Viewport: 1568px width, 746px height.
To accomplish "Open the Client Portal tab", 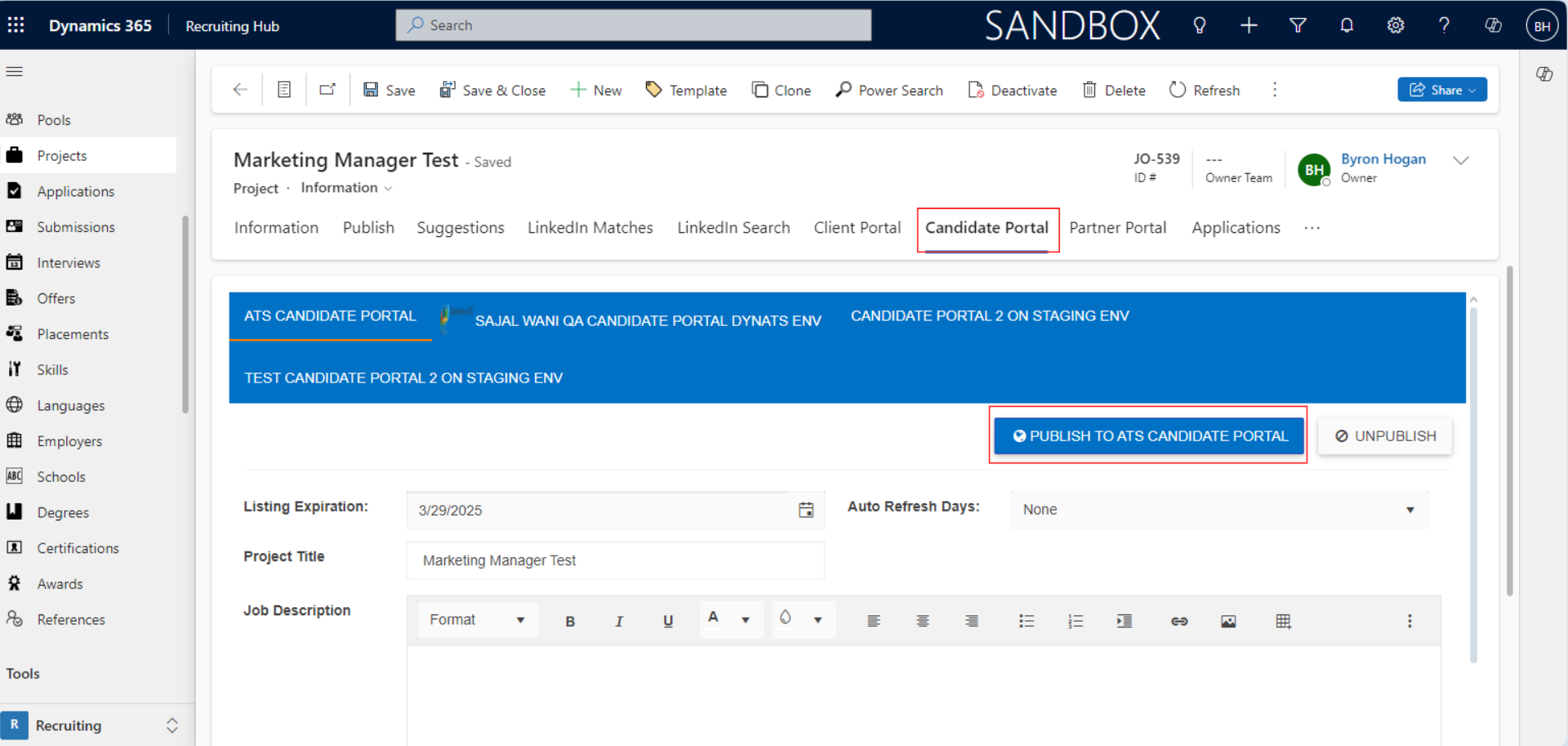I will point(857,228).
